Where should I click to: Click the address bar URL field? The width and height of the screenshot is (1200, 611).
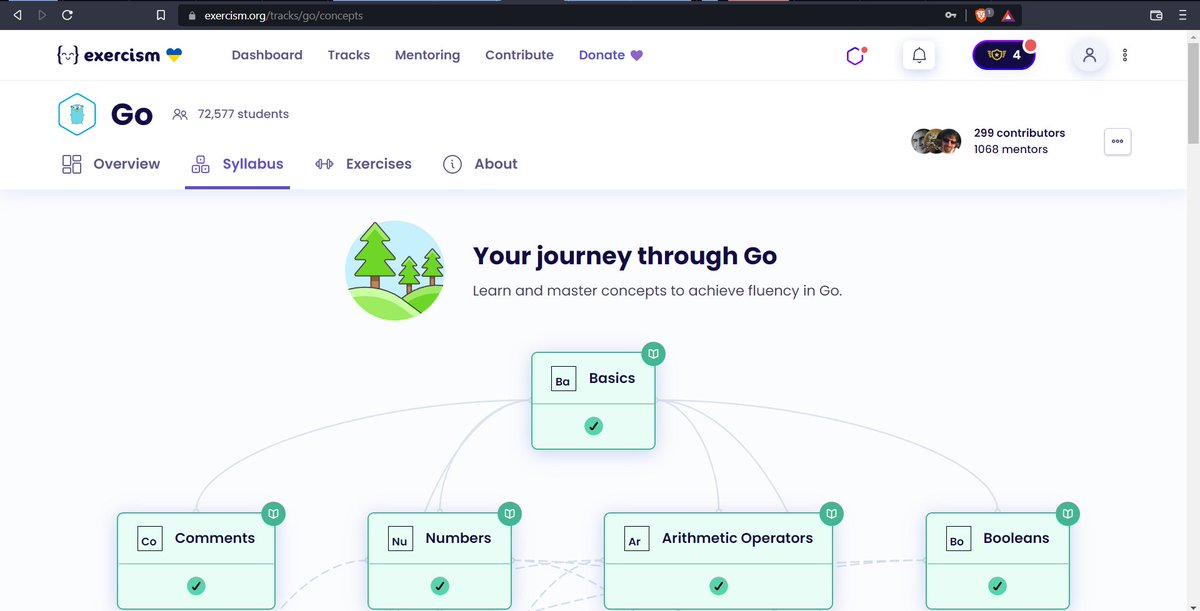(x=560, y=15)
